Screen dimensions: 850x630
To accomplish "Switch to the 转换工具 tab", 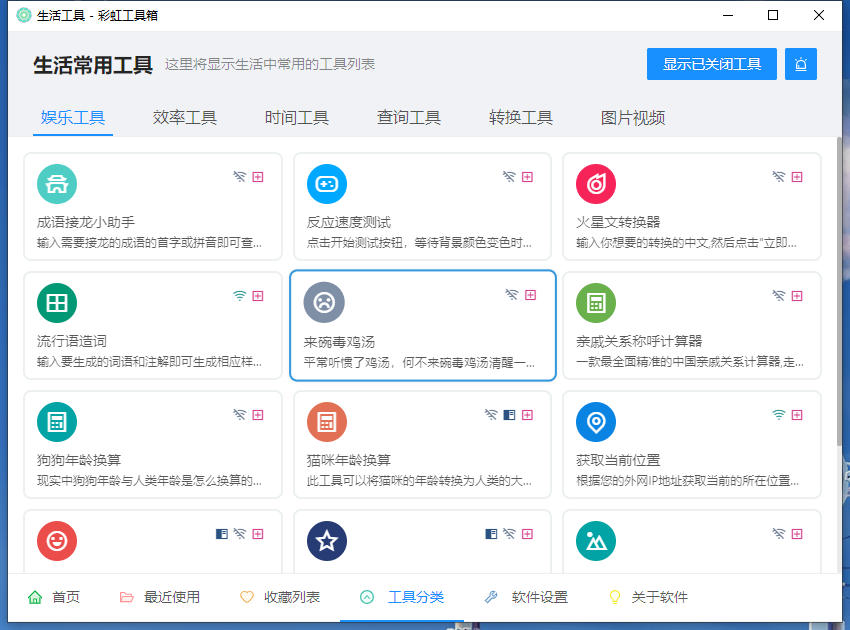I will pos(521,118).
